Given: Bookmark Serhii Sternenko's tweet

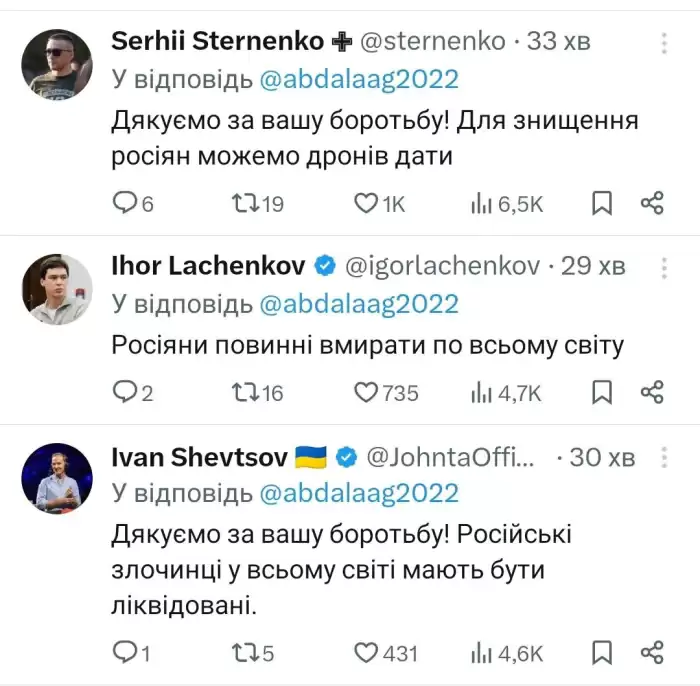Looking at the screenshot, I should click(x=602, y=204).
